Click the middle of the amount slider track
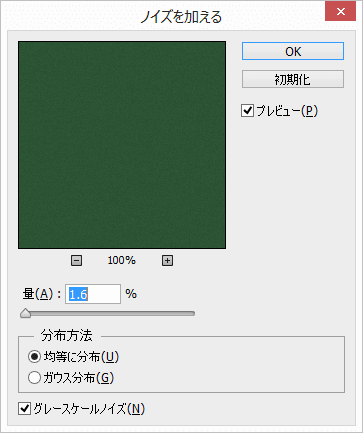363x433 pixels. pos(108,314)
